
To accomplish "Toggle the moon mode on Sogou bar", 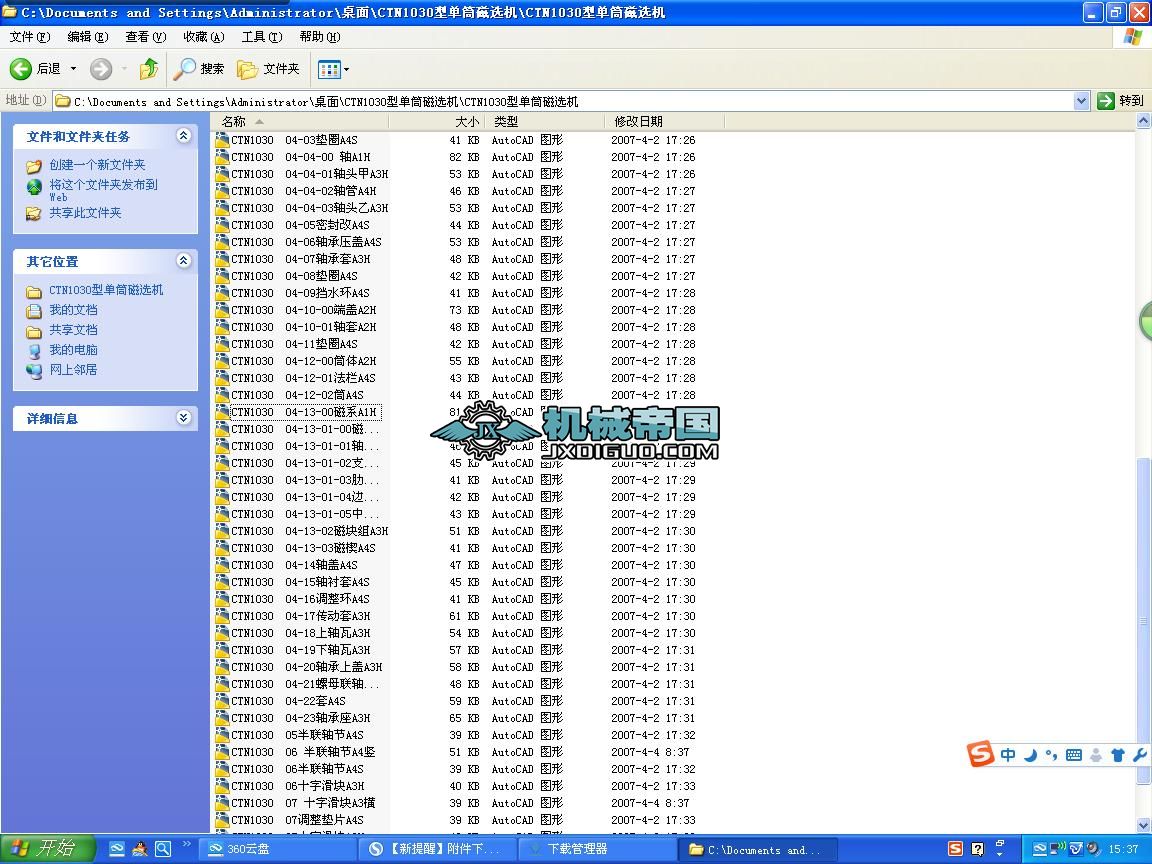I will click(1029, 755).
